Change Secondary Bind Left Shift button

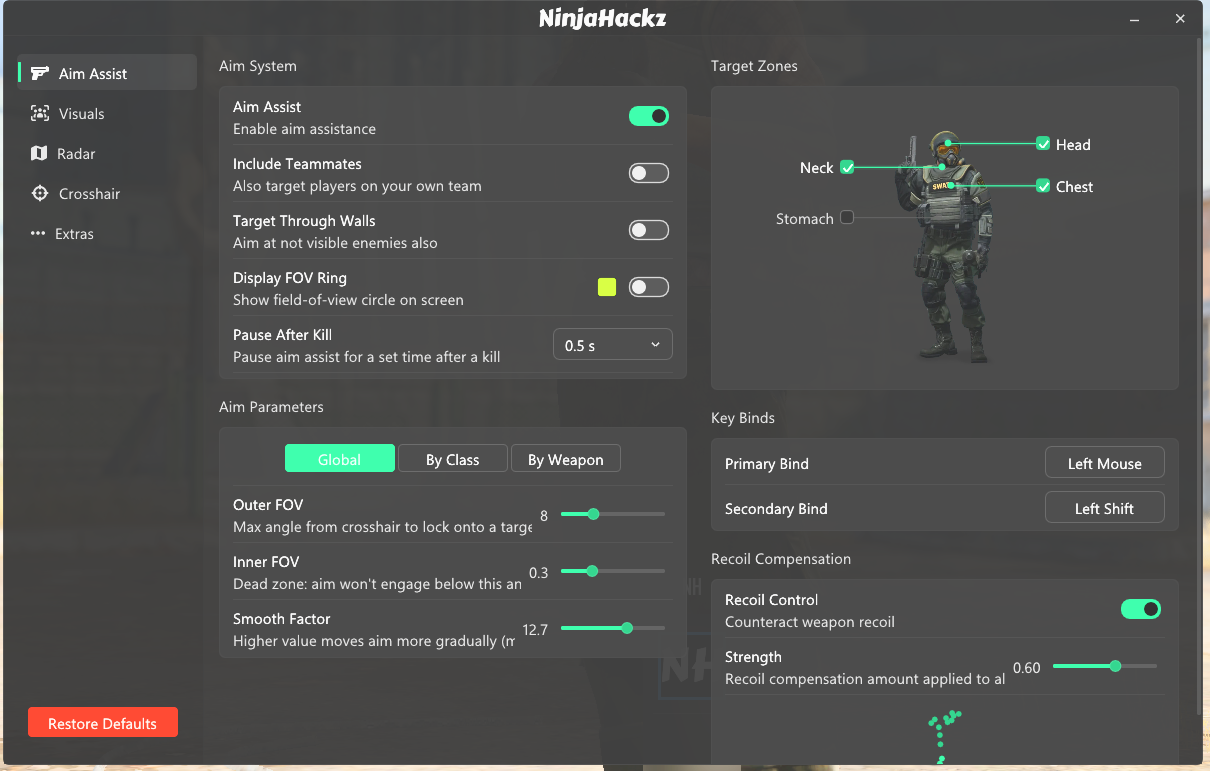click(1104, 508)
